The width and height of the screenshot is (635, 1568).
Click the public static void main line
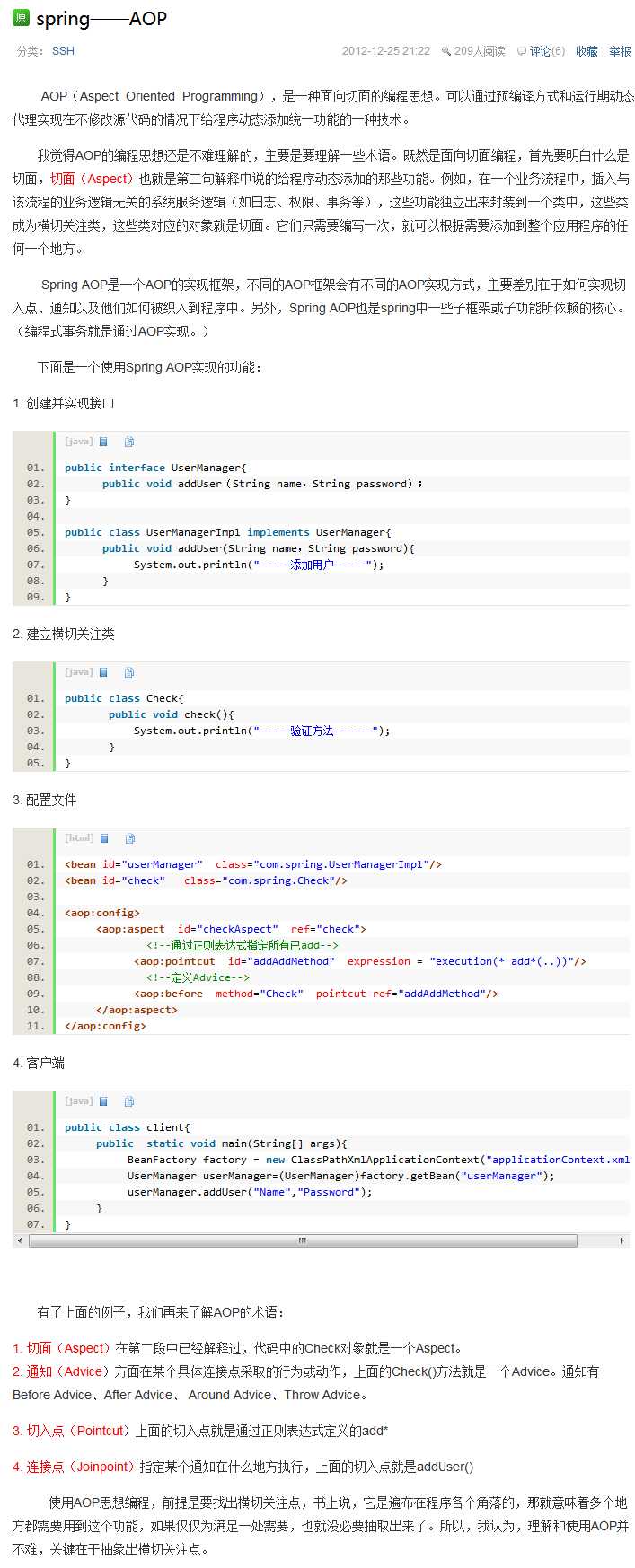222,1143
